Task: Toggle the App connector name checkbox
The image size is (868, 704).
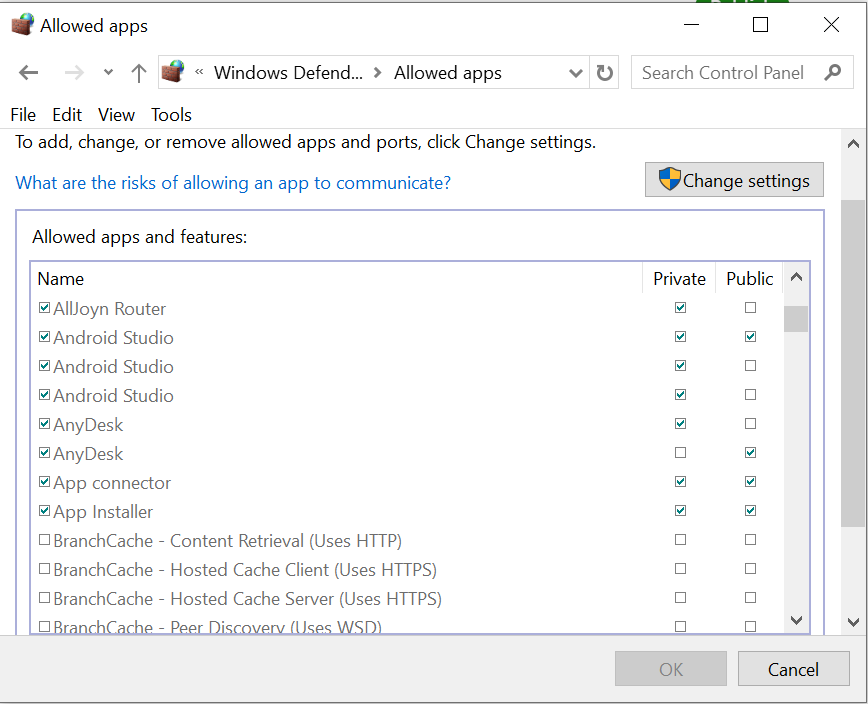Action: click(44, 482)
